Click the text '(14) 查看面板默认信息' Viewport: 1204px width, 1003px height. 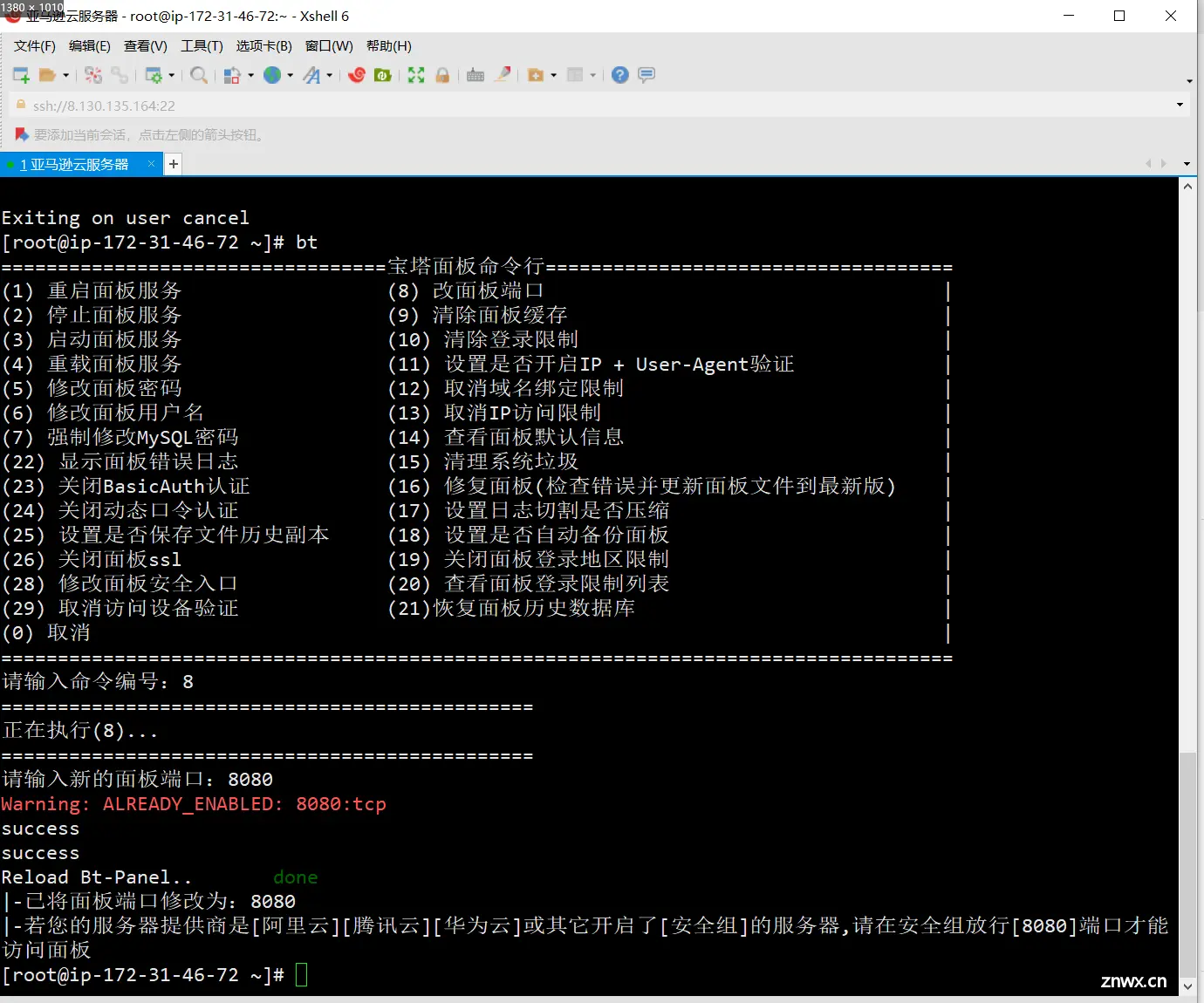[x=506, y=437]
